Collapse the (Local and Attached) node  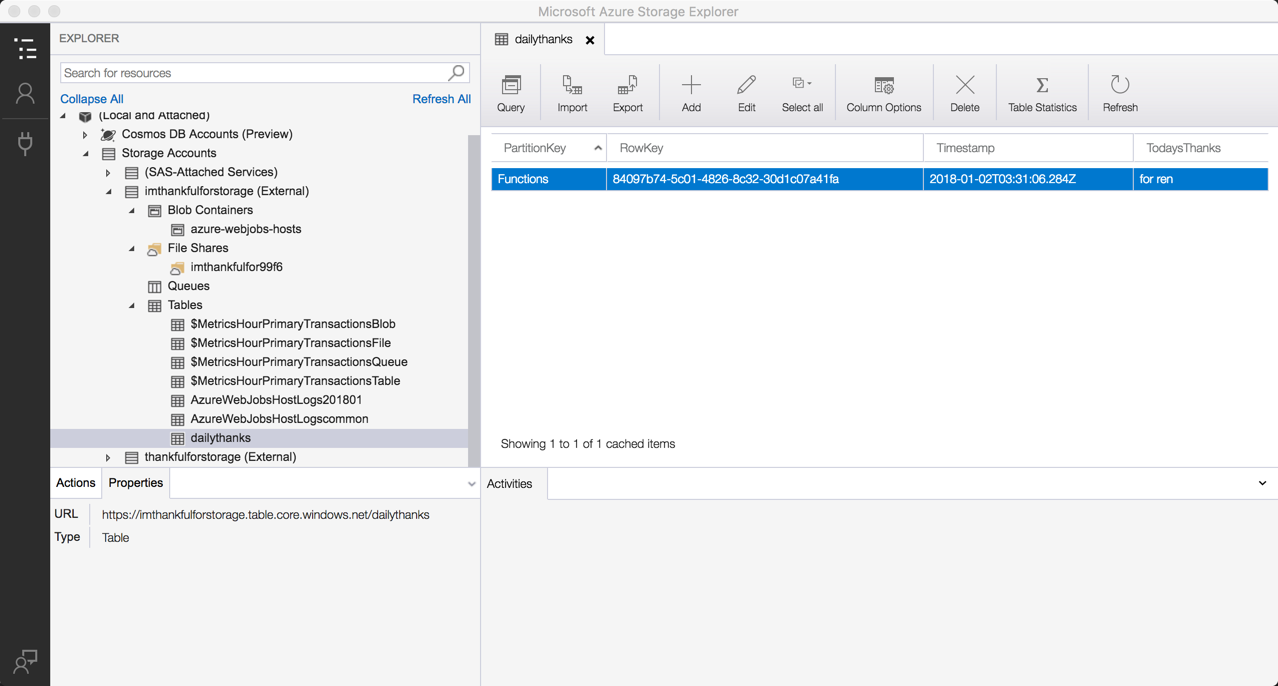pos(63,116)
